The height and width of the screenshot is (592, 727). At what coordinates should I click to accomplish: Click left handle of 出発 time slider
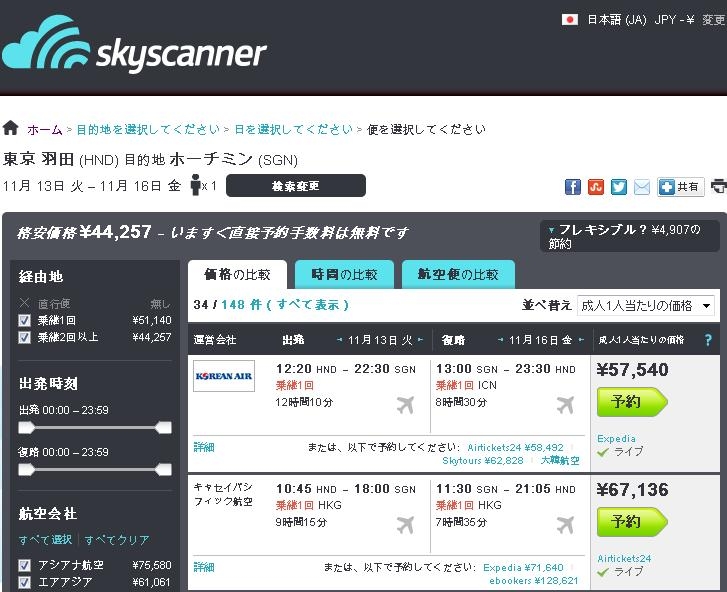(x=26, y=427)
